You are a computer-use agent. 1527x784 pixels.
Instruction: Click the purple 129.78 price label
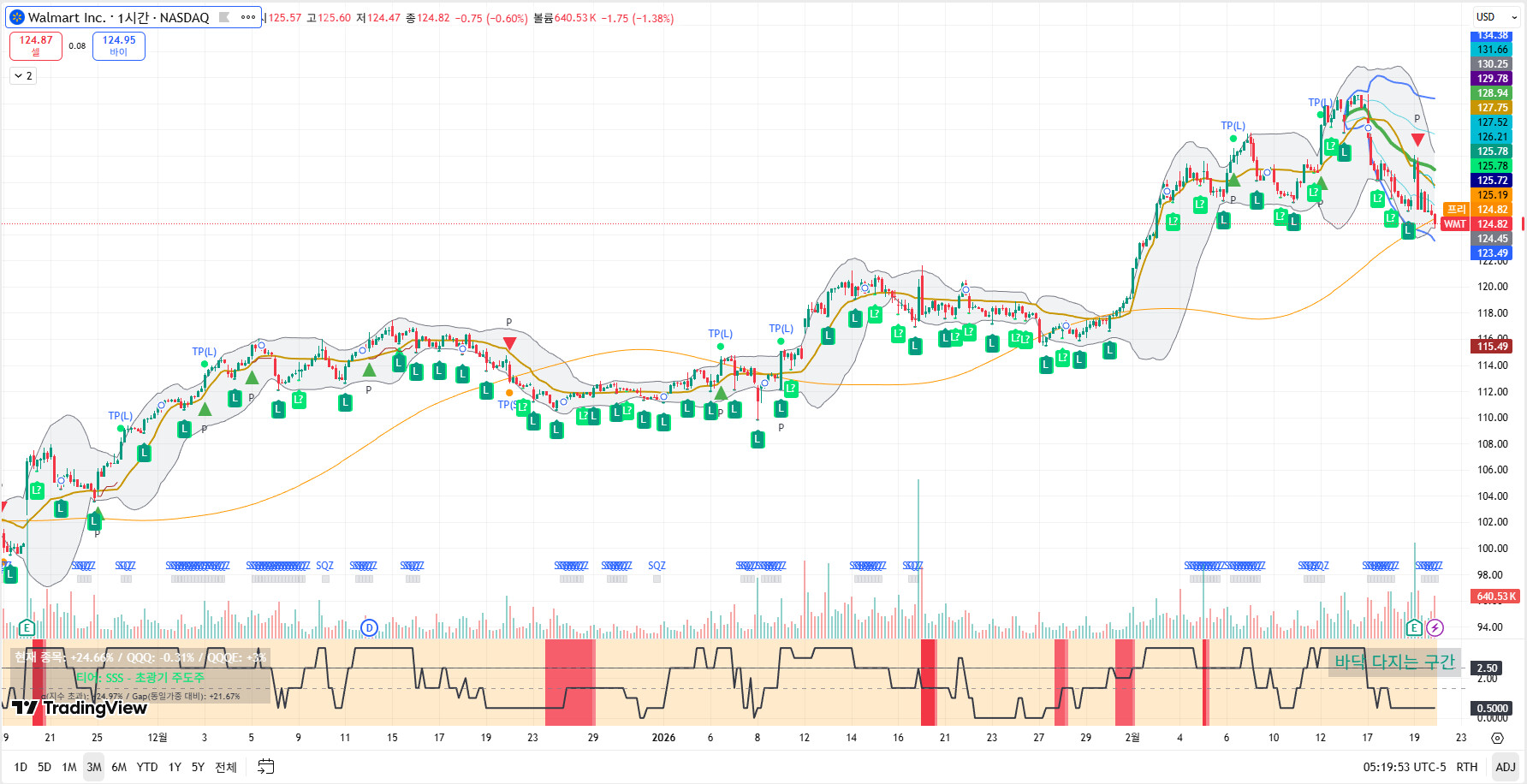tap(1493, 79)
